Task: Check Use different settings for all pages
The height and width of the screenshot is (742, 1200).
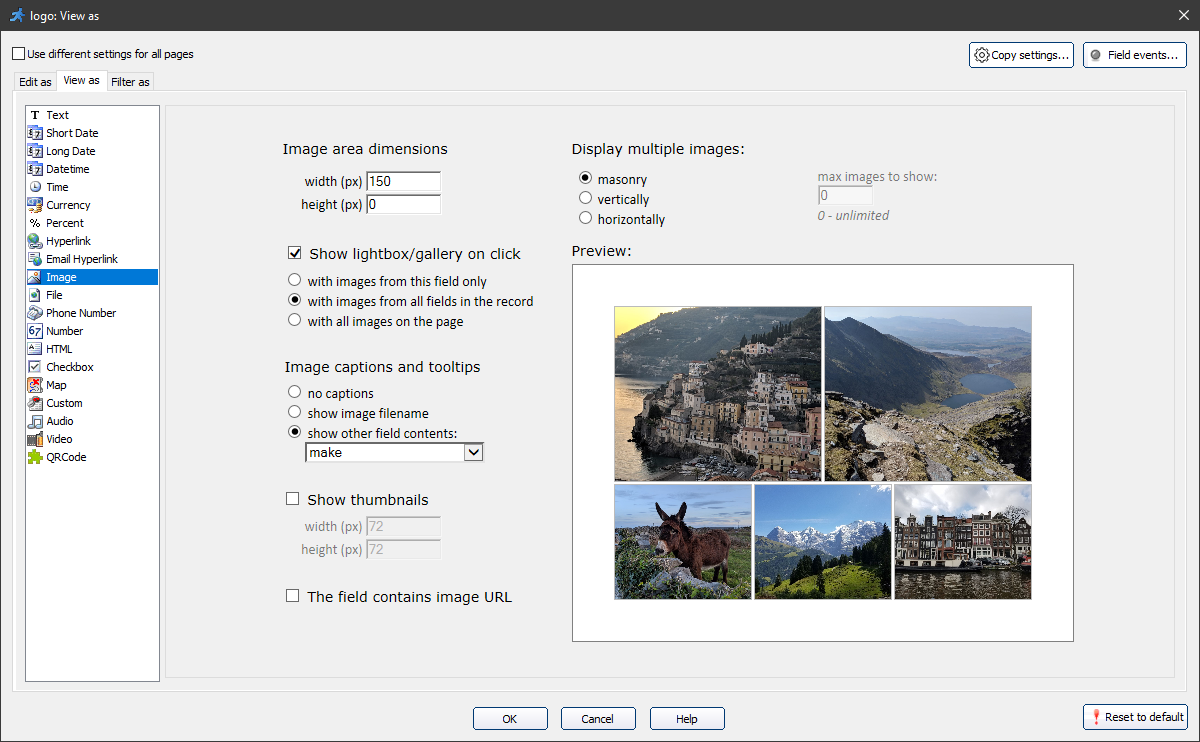Action: click(x=18, y=54)
